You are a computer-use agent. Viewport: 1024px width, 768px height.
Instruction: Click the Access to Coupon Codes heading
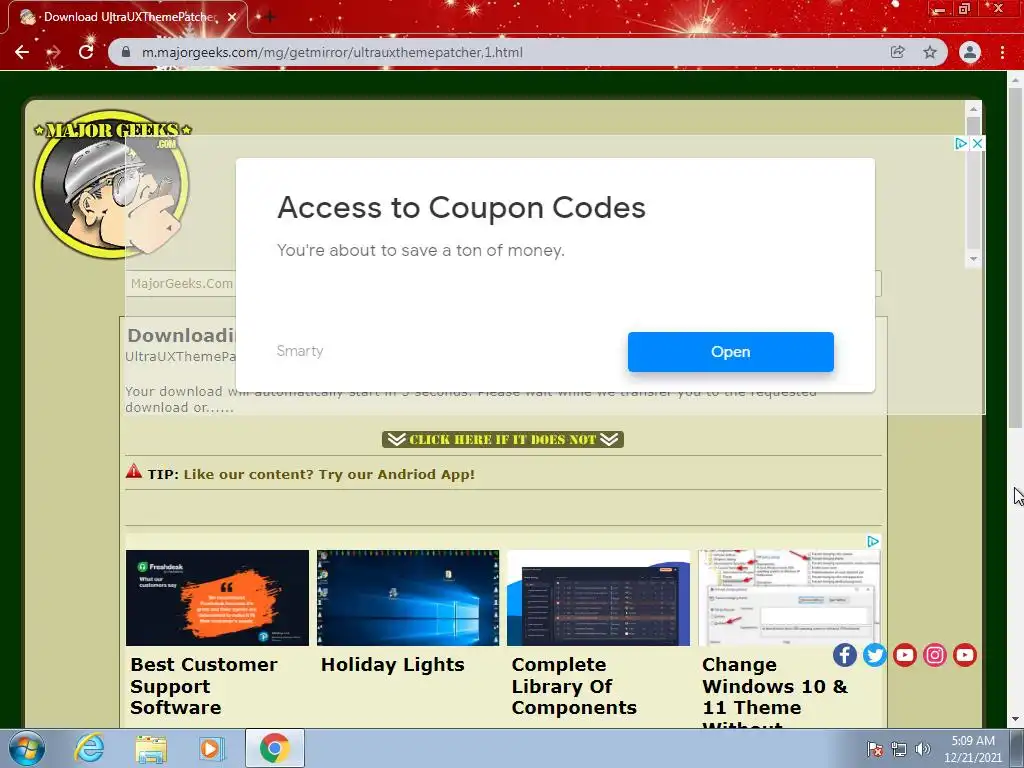(x=461, y=208)
